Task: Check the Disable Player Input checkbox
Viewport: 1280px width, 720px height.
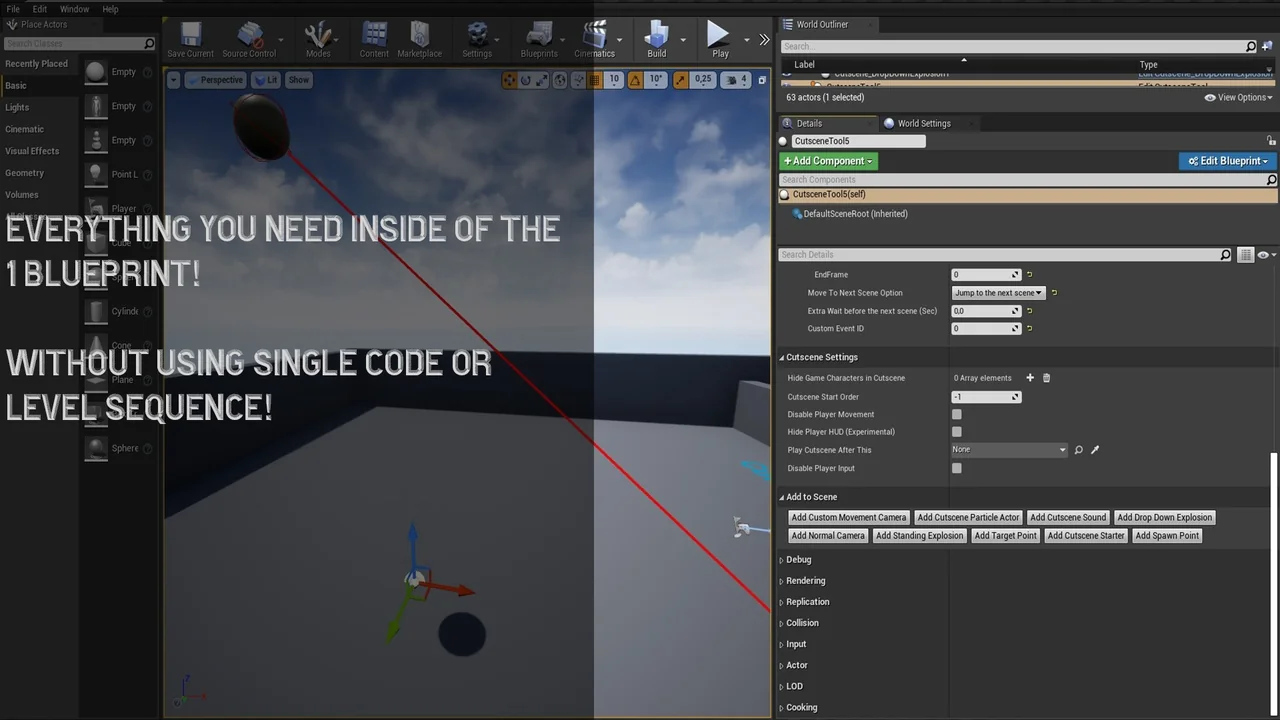Action: pos(957,468)
